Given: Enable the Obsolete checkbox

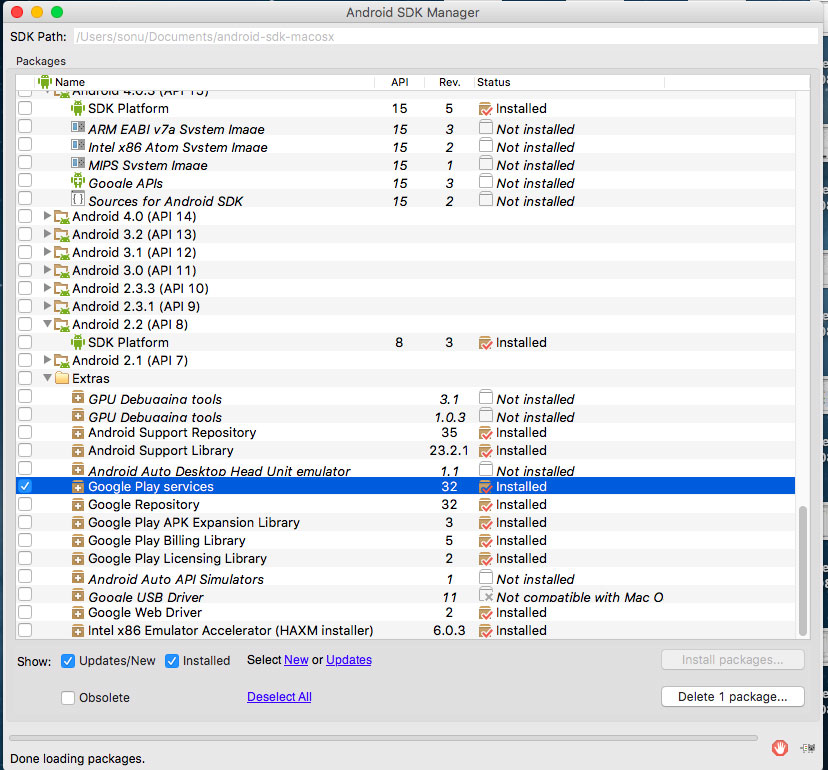Looking at the screenshot, I should tap(67, 697).
